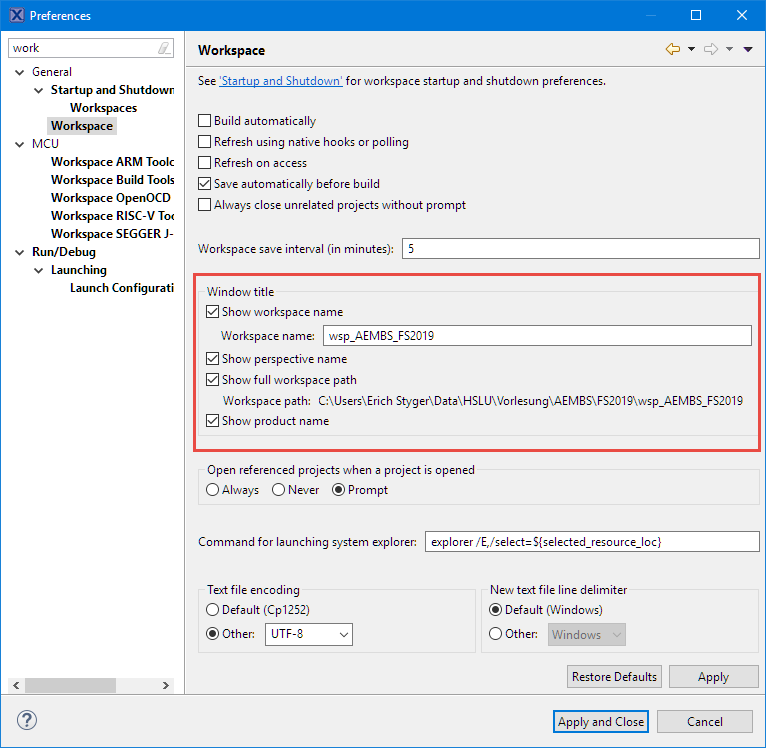Screen dimensions: 766x748
Task: Click the eraser icon to clear the filter
Action: 165,48
